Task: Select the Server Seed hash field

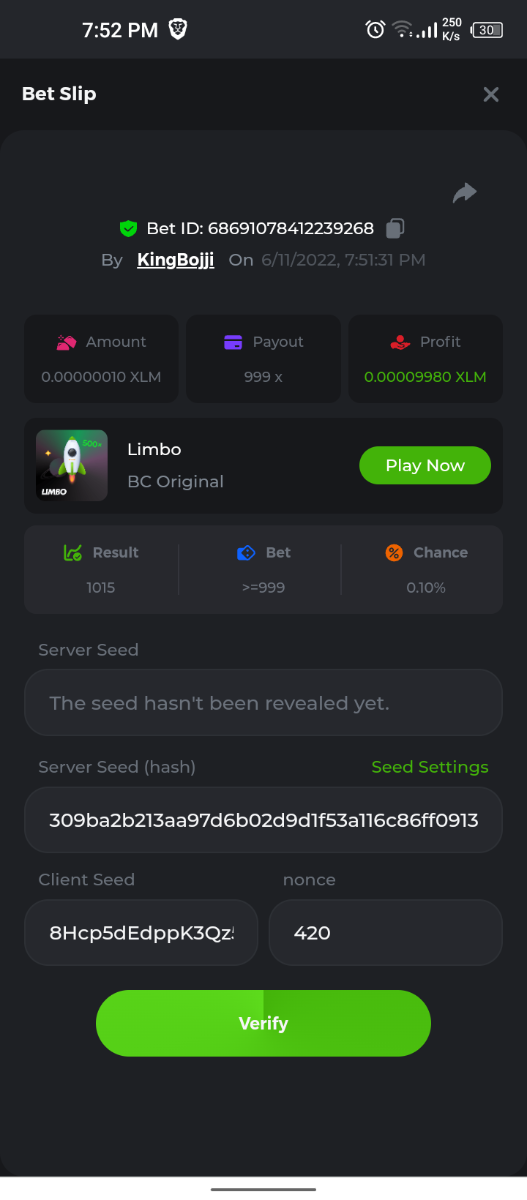Action: 263,820
